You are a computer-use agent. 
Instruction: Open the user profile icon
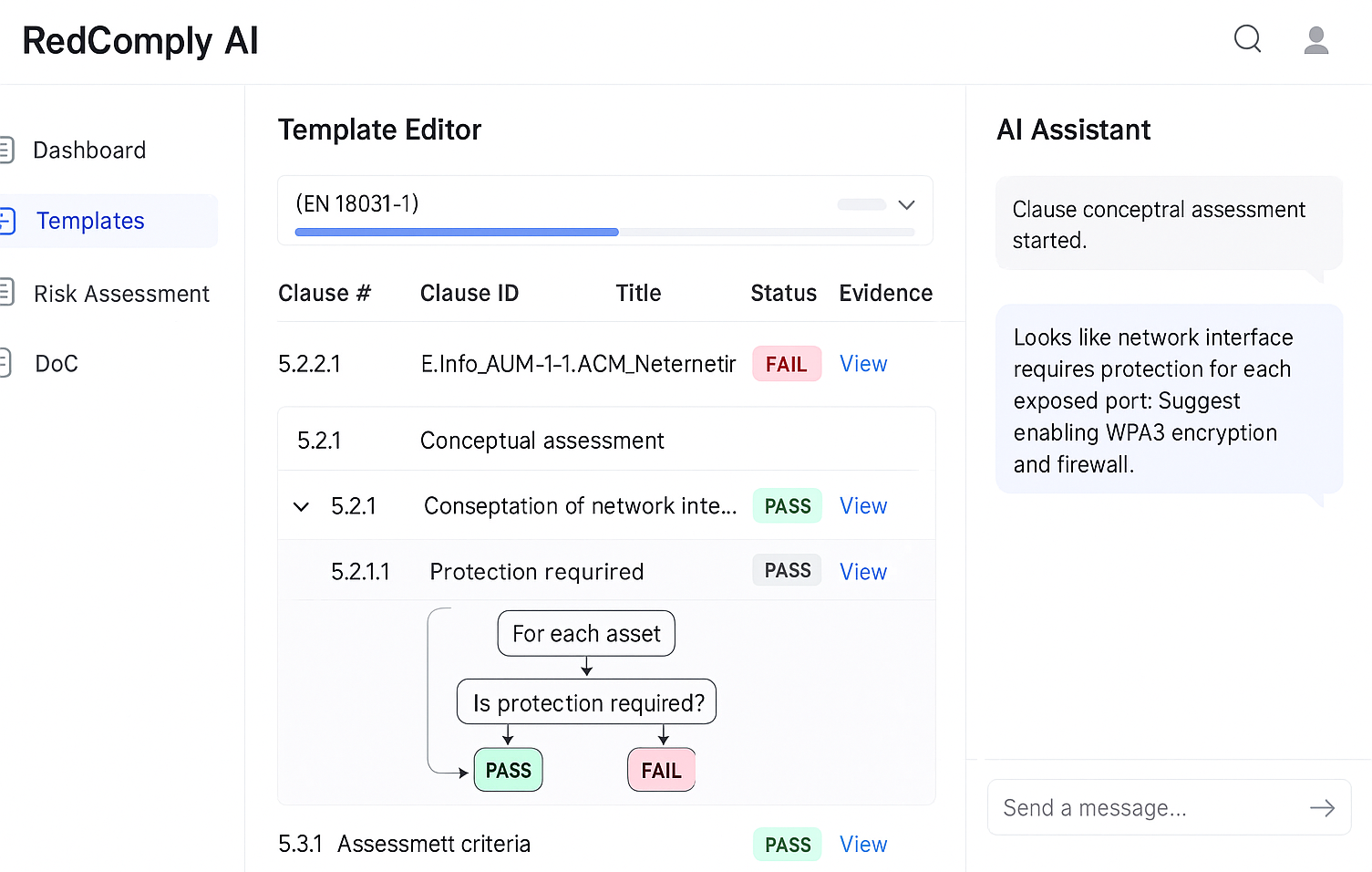pos(1315,40)
